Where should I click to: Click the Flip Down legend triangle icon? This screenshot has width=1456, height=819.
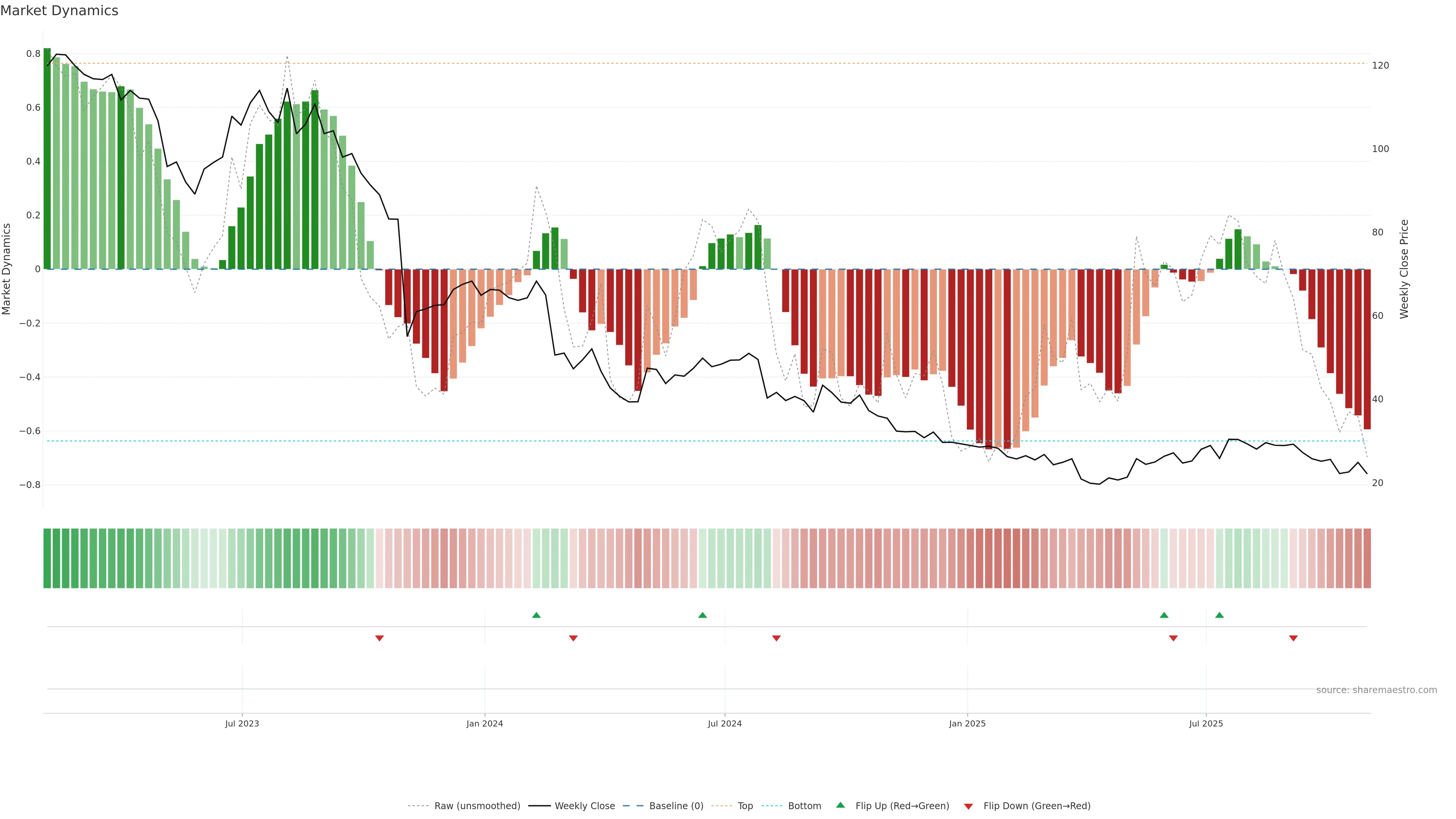point(968,806)
